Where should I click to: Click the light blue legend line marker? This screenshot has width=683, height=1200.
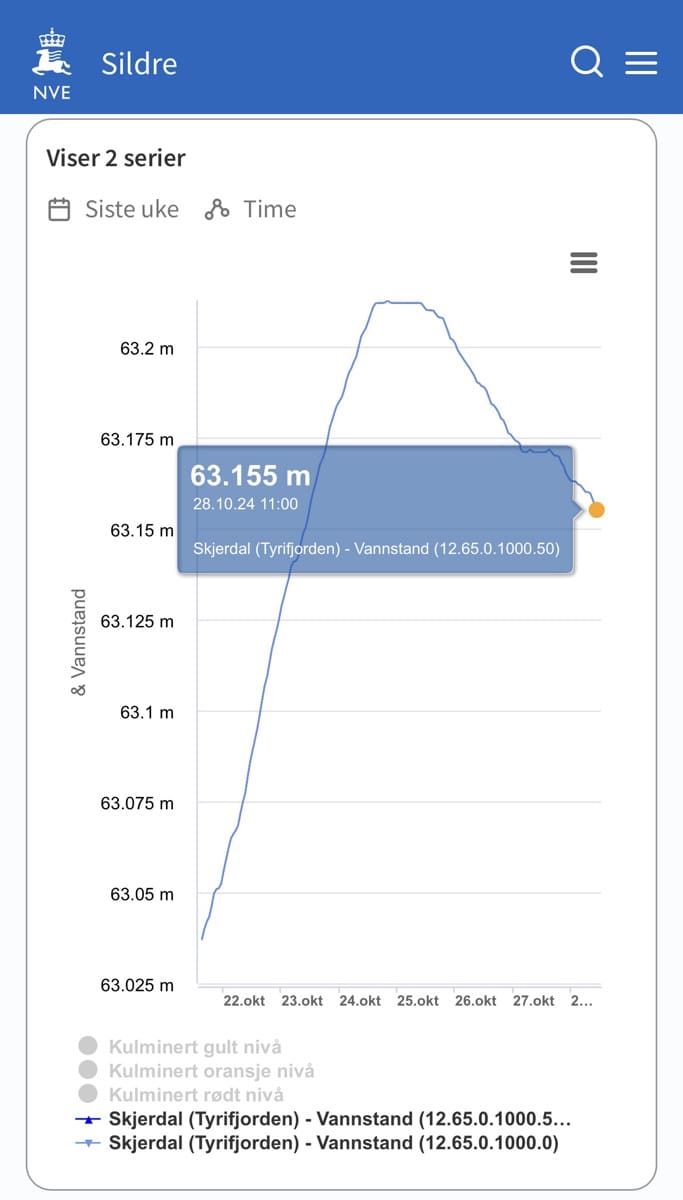pos(88,1143)
